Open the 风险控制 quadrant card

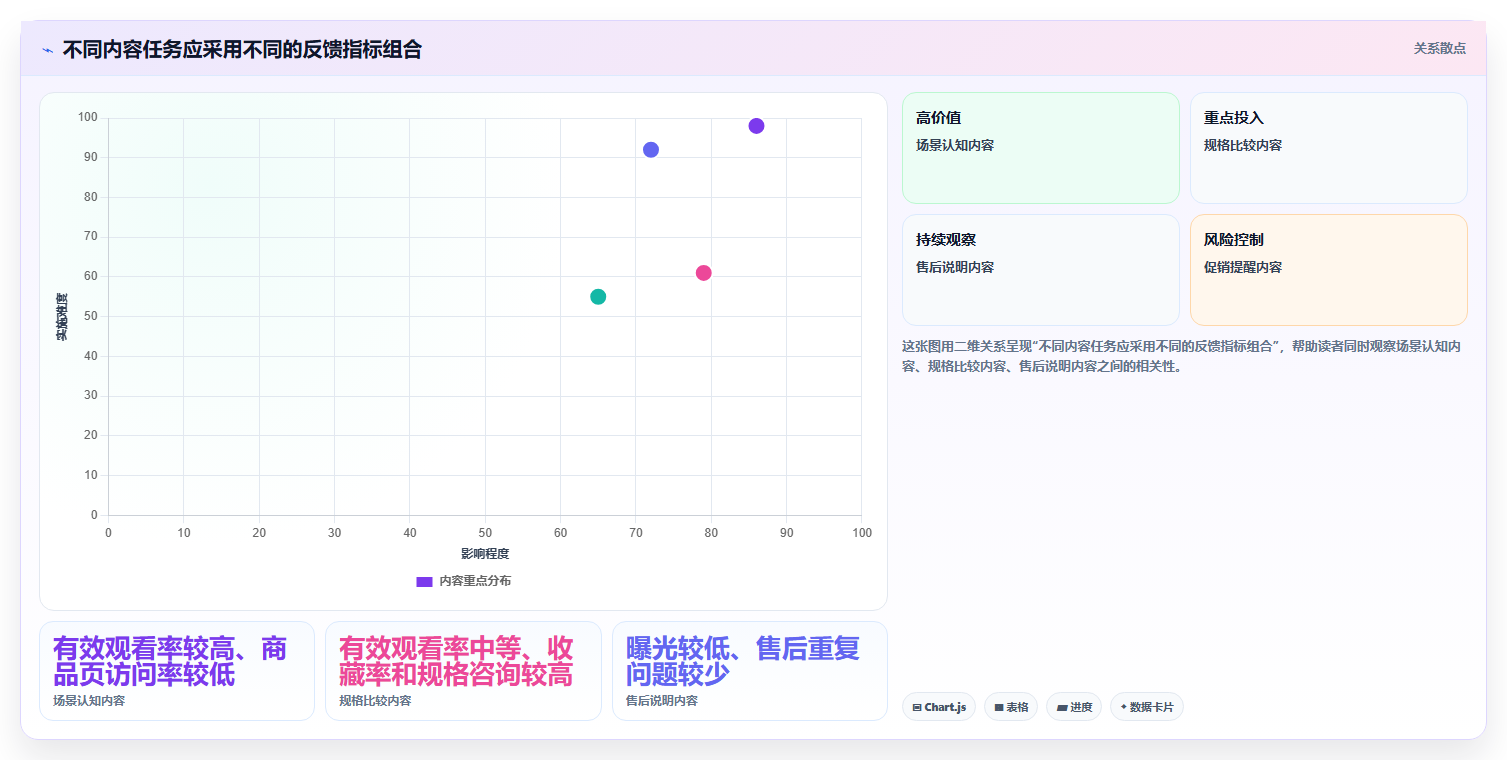point(1329,270)
